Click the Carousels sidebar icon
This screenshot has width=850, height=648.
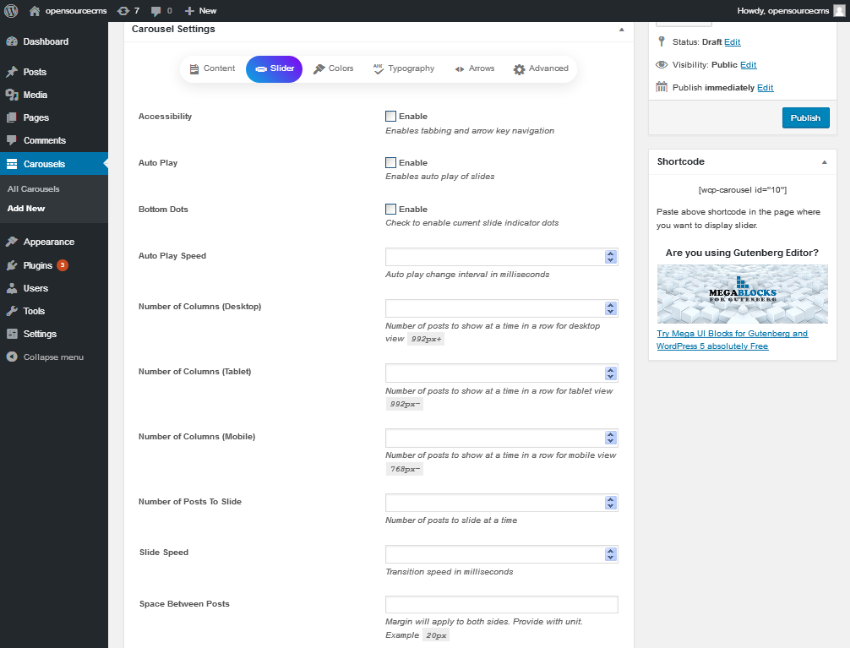tap(11, 164)
